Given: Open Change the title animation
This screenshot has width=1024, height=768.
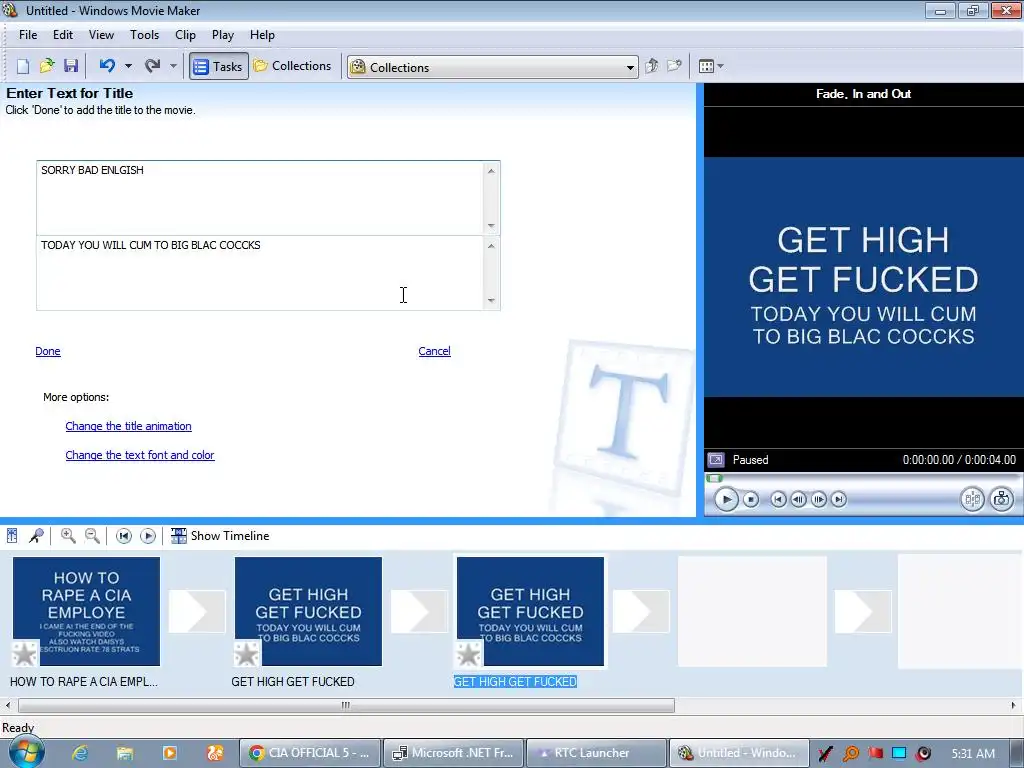Looking at the screenshot, I should pos(129,426).
